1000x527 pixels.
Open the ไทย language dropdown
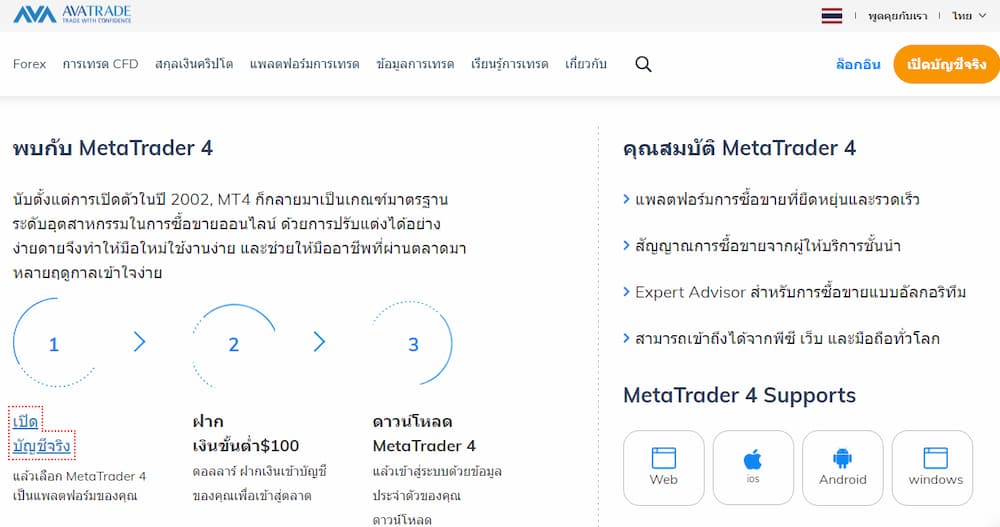coord(969,16)
